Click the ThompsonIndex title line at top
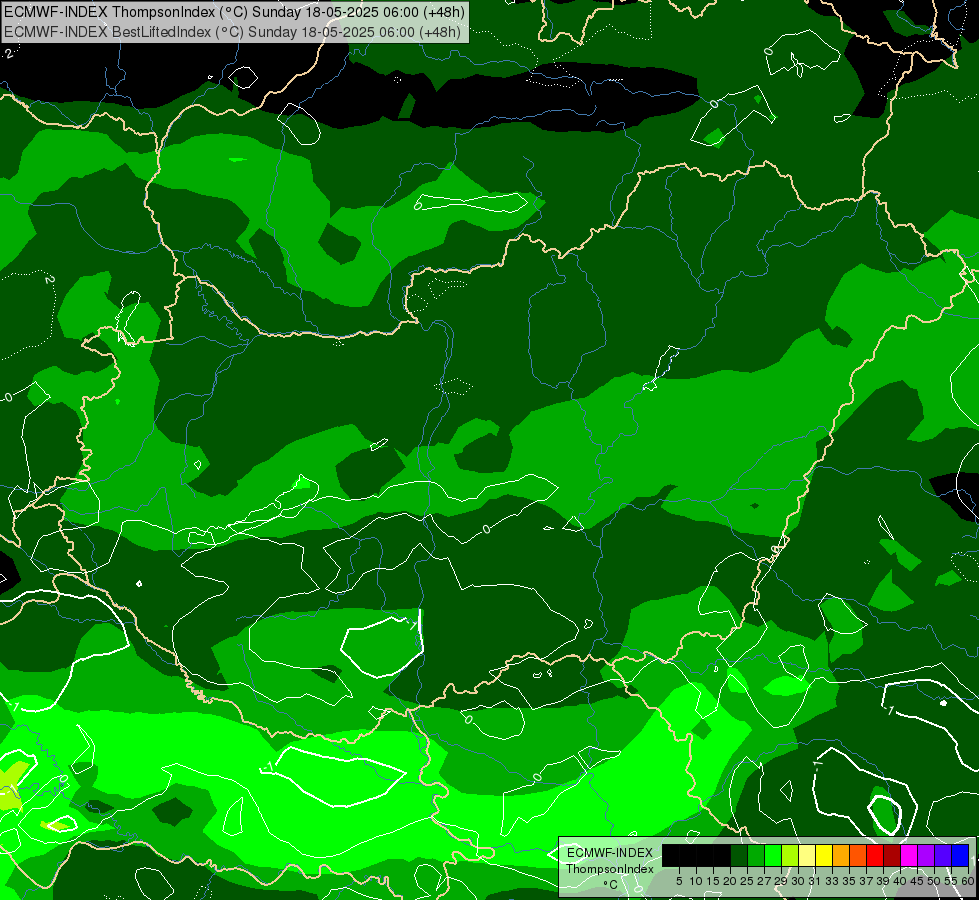The width and height of the screenshot is (979, 900). click(x=234, y=12)
